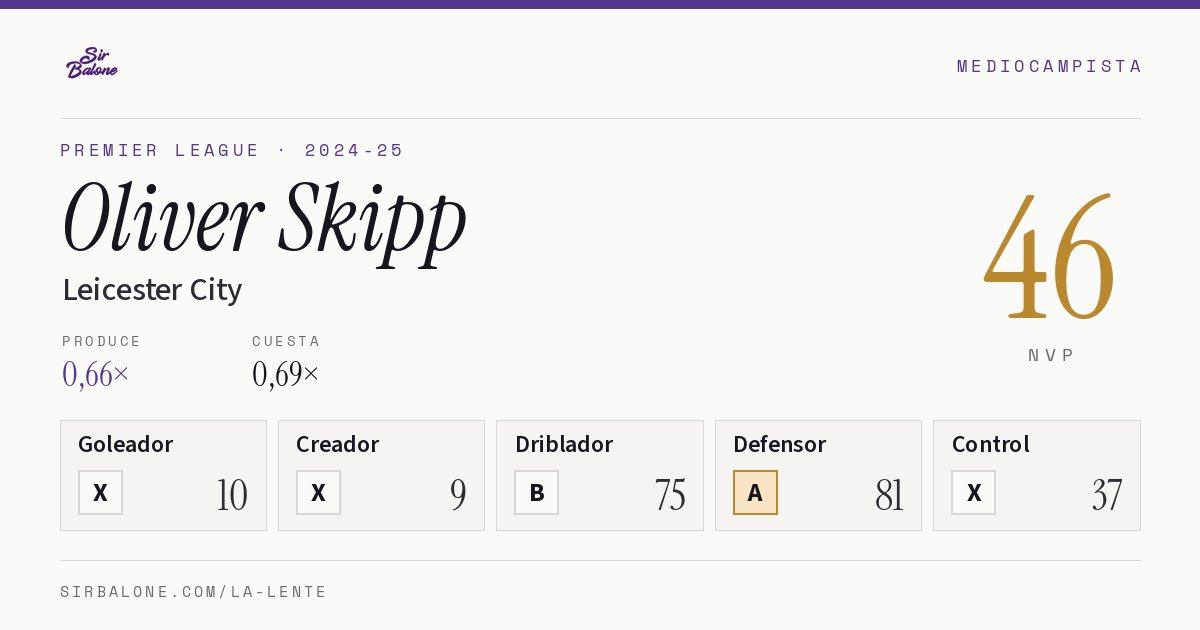Click the Sir Balone logo

coord(92,62)
